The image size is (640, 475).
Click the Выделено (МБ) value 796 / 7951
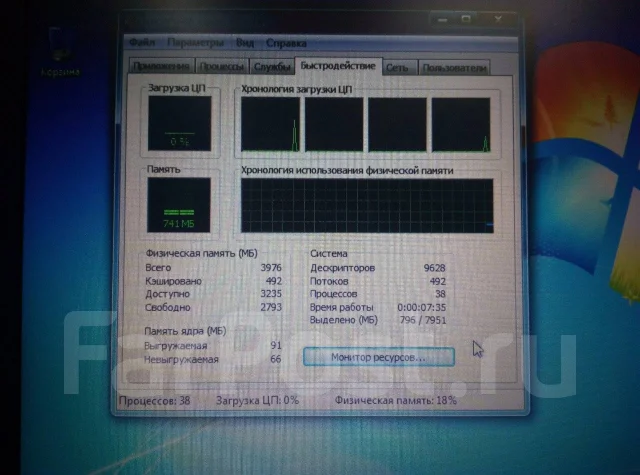click(x=423, y=320)
